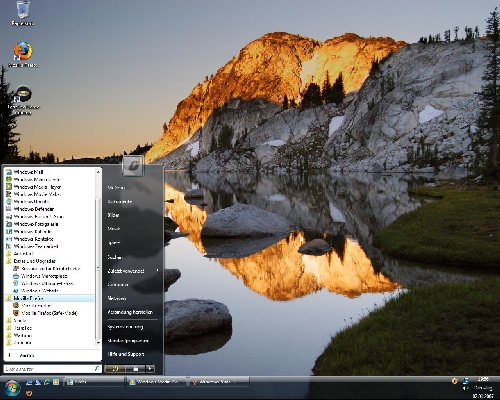Click Hilfe und Support in the Start menu
Viewport: 500px width, 400px height.
click(126, 354)
